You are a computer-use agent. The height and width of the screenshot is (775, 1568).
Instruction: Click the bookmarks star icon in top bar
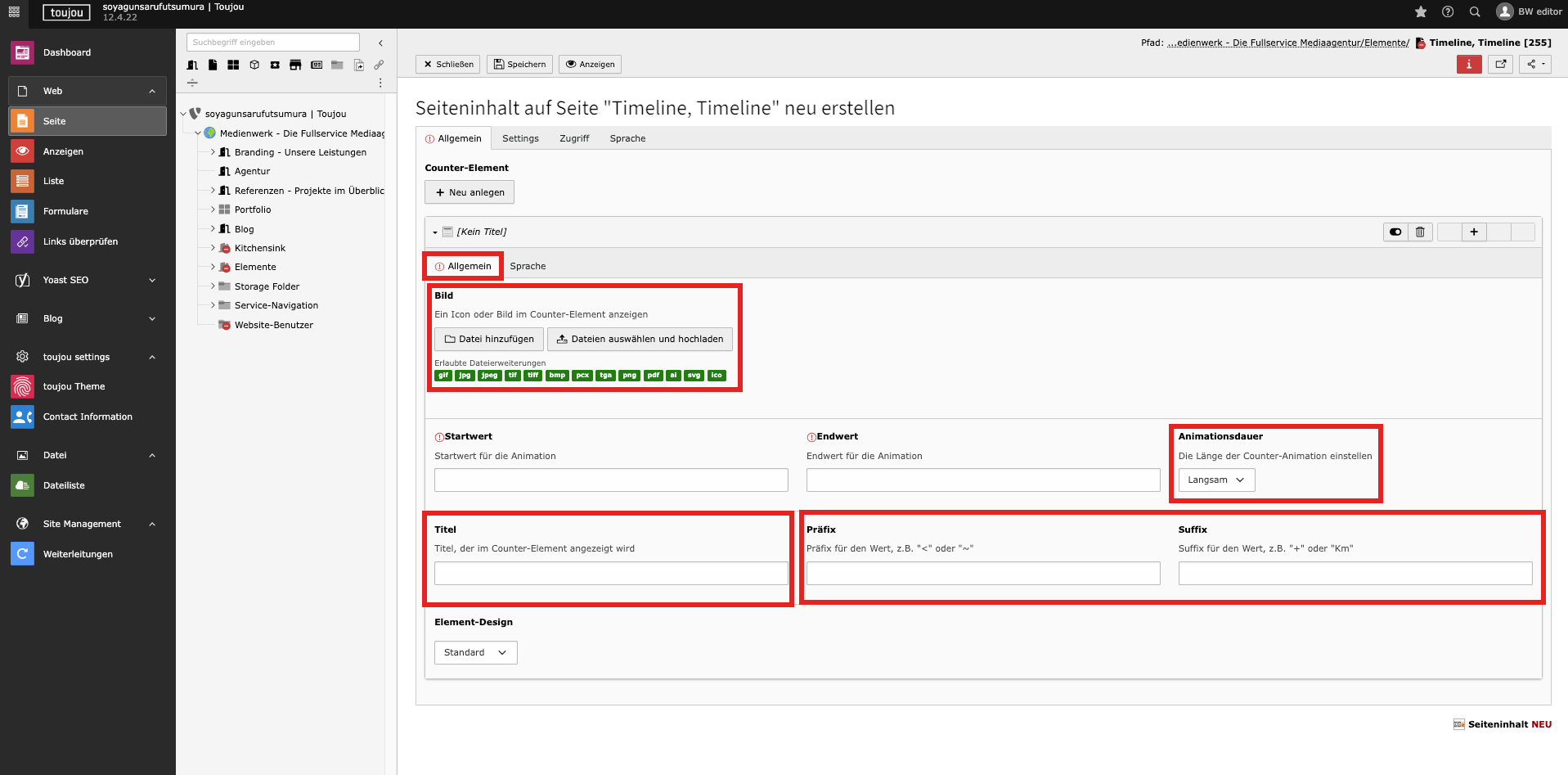click(x=1421, y=11)
